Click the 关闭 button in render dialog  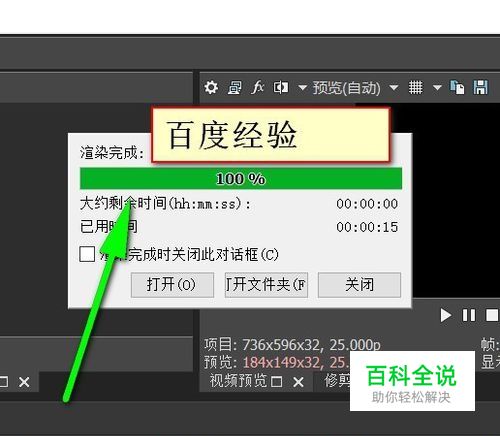point(359,285)
